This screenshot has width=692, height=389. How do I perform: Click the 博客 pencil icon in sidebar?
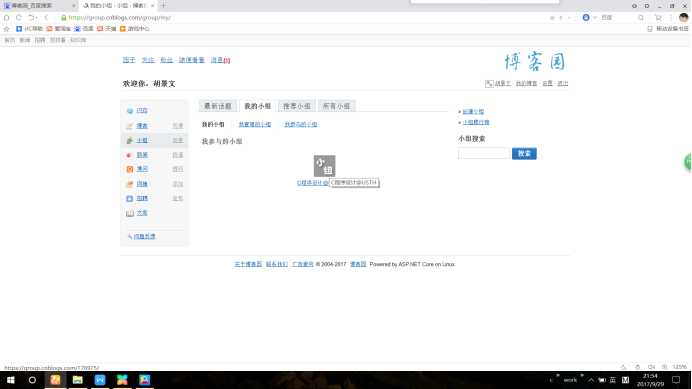(129, 126)
